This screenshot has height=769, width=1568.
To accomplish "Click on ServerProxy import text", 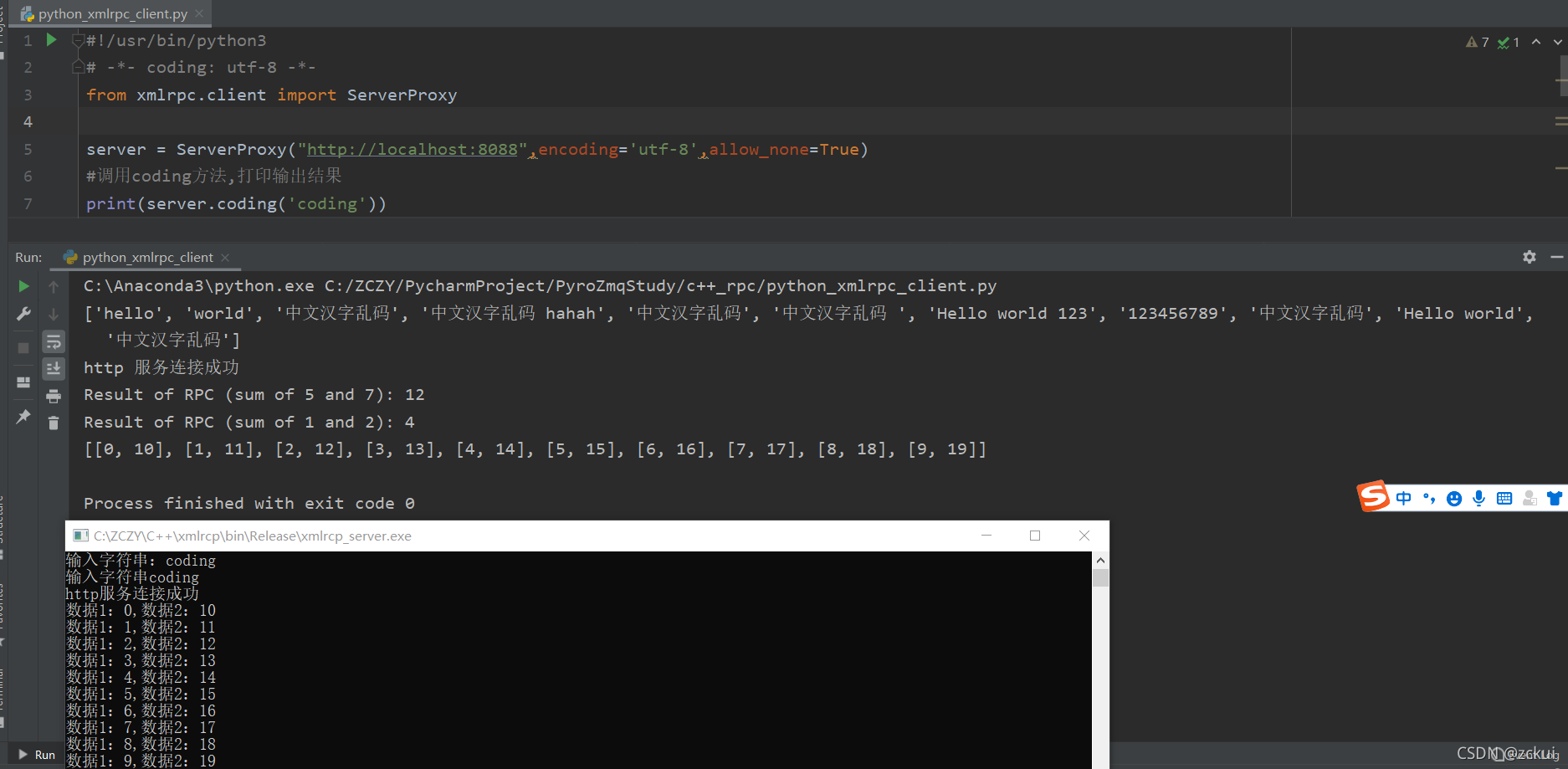I will pyautogui.click(x=402, y=95).
